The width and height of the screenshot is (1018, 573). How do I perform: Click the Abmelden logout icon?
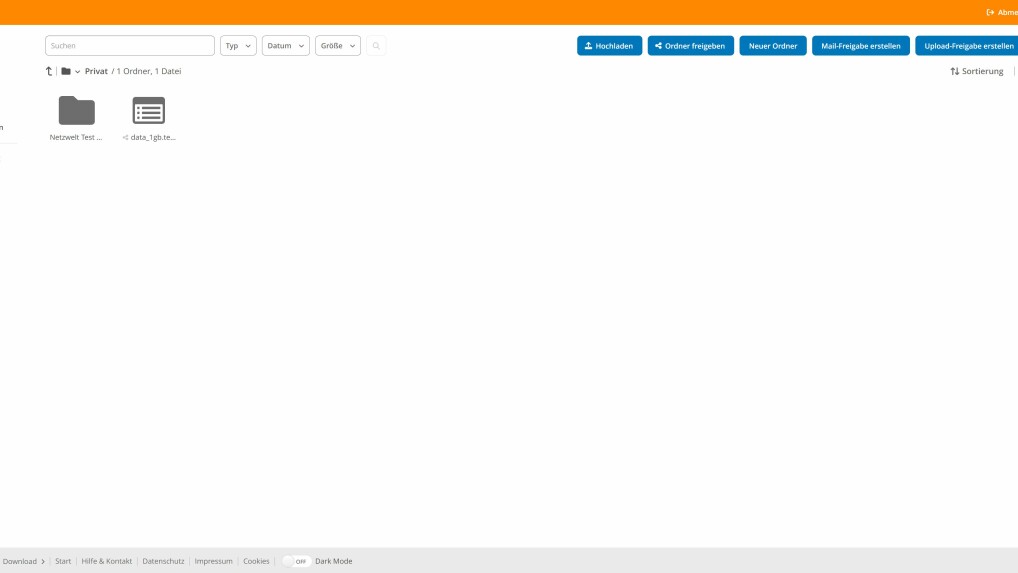pyautogui.click(x=990, y=12)
